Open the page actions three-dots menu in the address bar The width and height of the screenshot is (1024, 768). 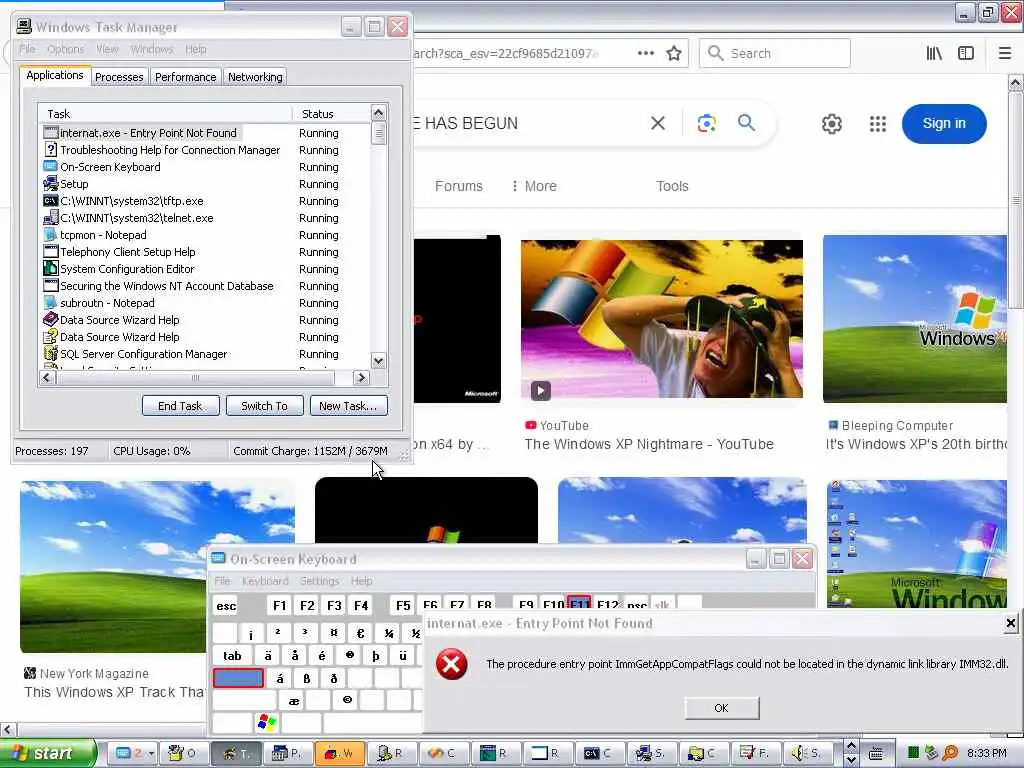(645, 54)
